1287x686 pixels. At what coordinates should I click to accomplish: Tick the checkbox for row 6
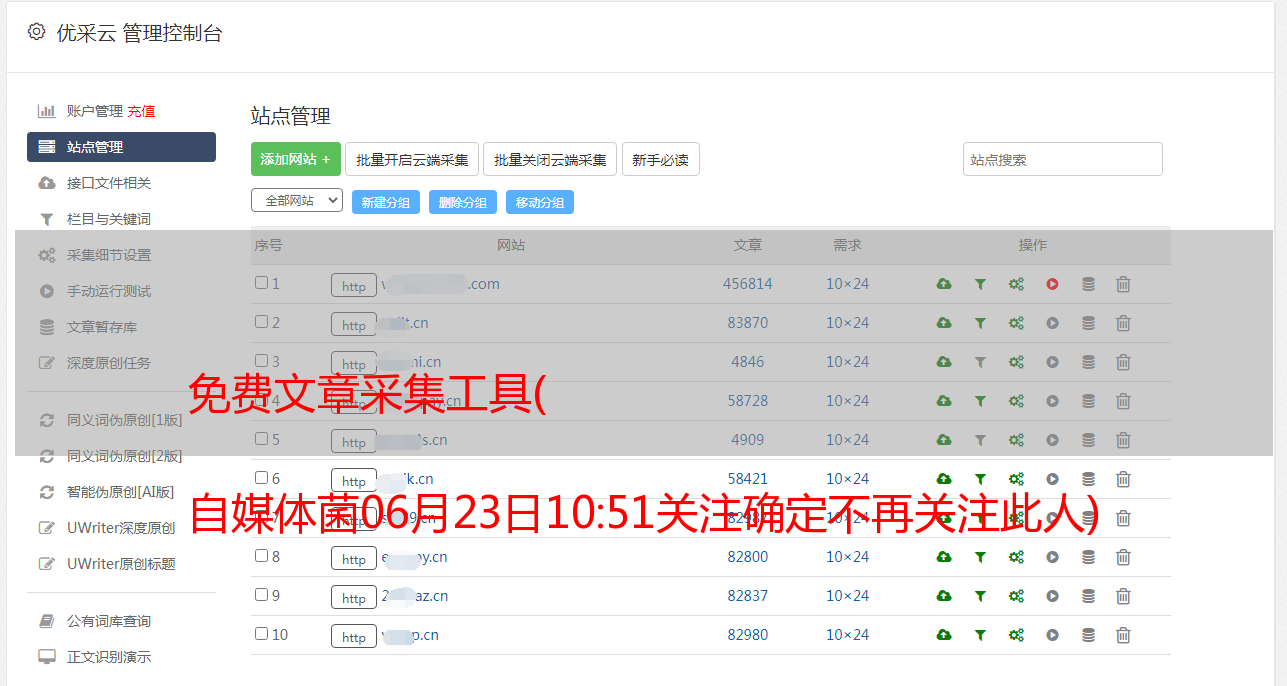pyautogui.click(x=261, y=478)
